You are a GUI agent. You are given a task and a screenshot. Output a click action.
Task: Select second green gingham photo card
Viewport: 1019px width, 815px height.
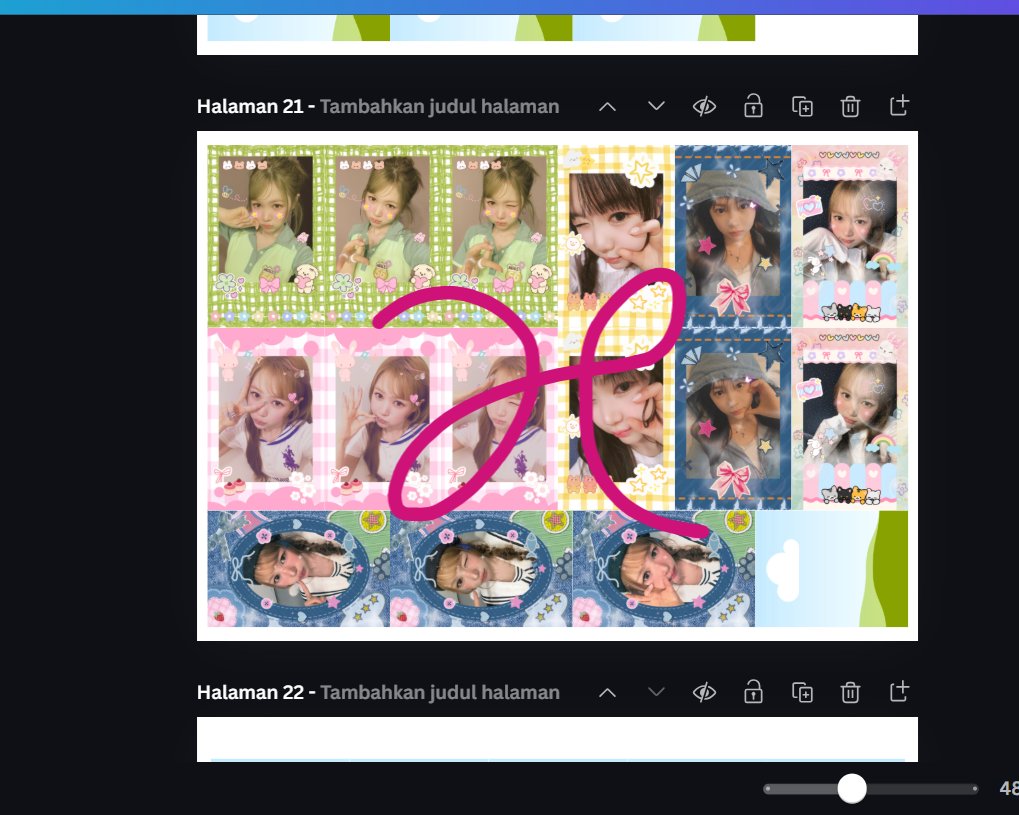pos(383,235)
